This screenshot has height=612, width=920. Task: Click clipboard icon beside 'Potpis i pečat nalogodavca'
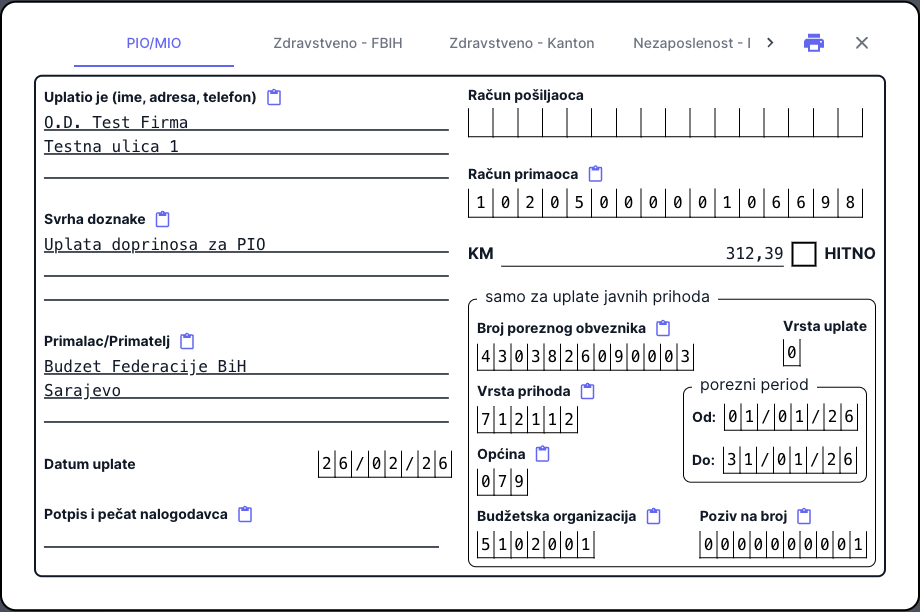[x=245, y=514]
